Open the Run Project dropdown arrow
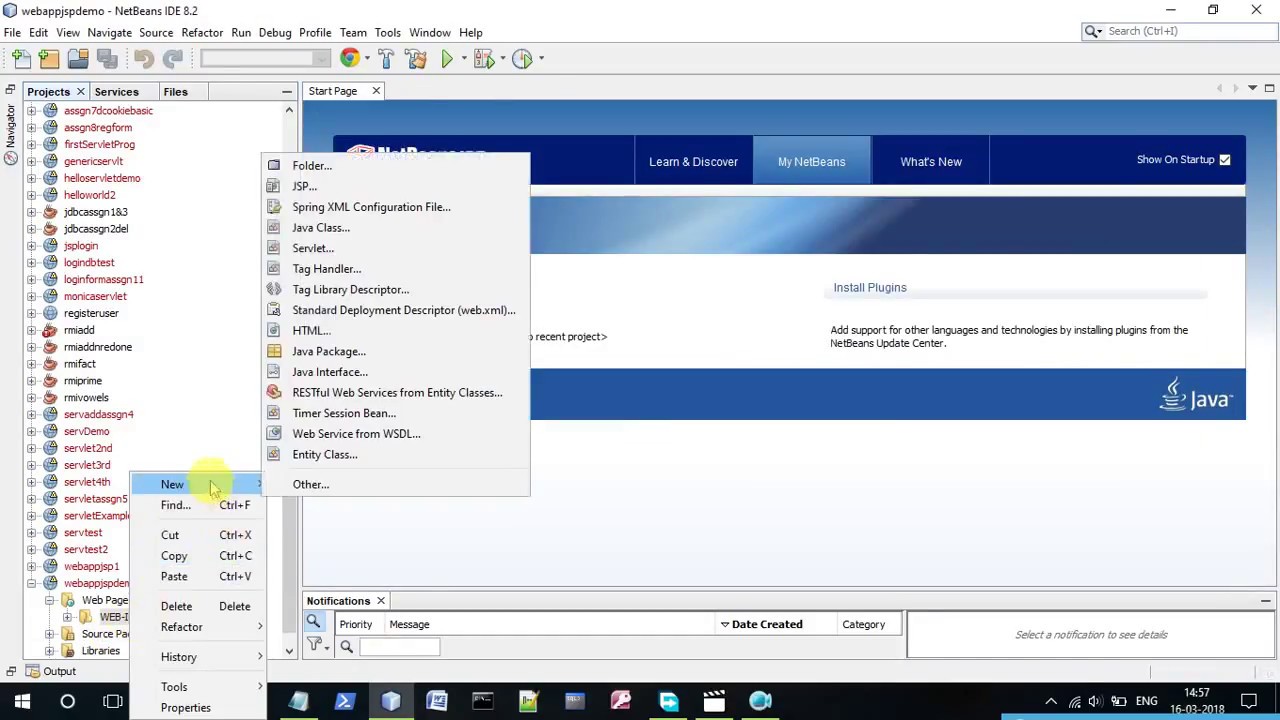Viewport: 1280px width, 720px height. pyautogui.click(x=463, y=59)
